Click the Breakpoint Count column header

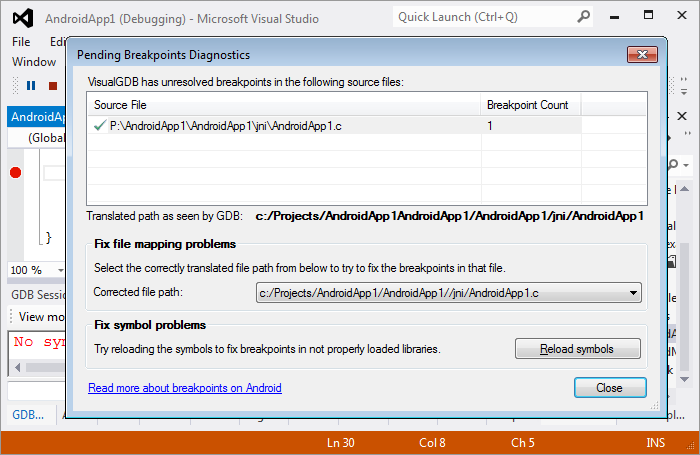point(530,105)
